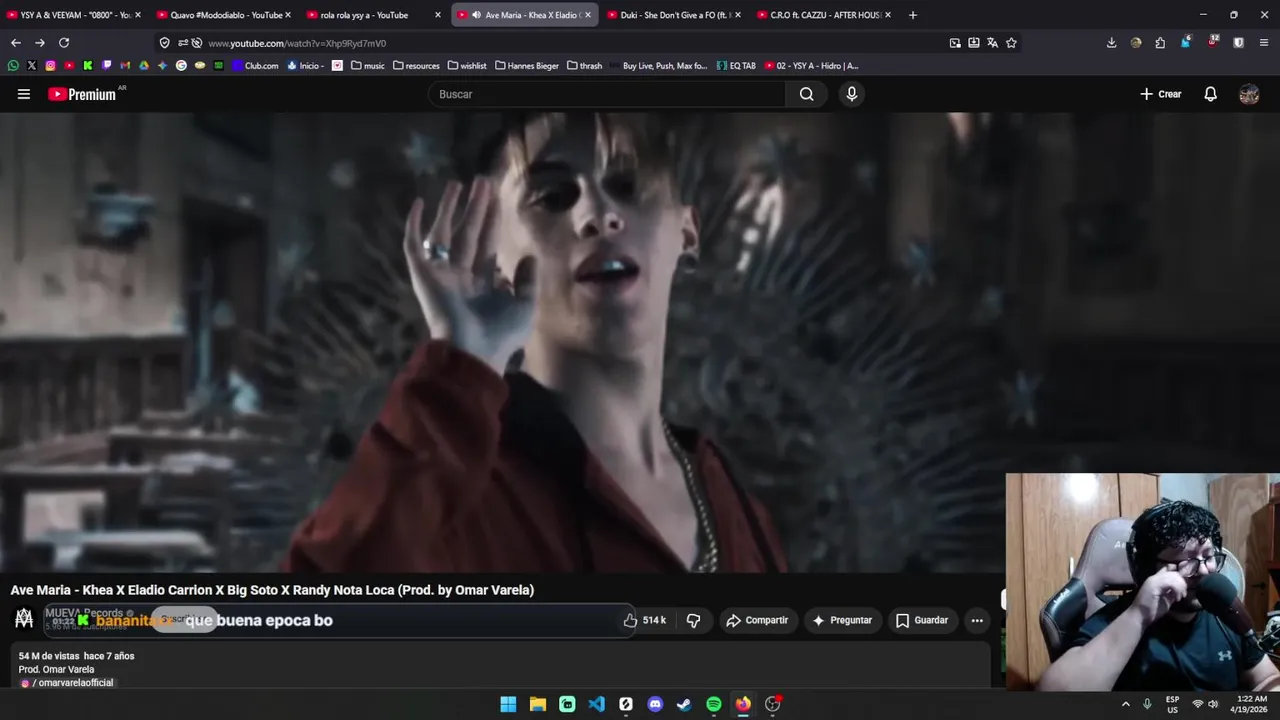Viewport: 1280px width, 720px height.
Task: Open the Club.com bookmark
Action: [255, 66]
